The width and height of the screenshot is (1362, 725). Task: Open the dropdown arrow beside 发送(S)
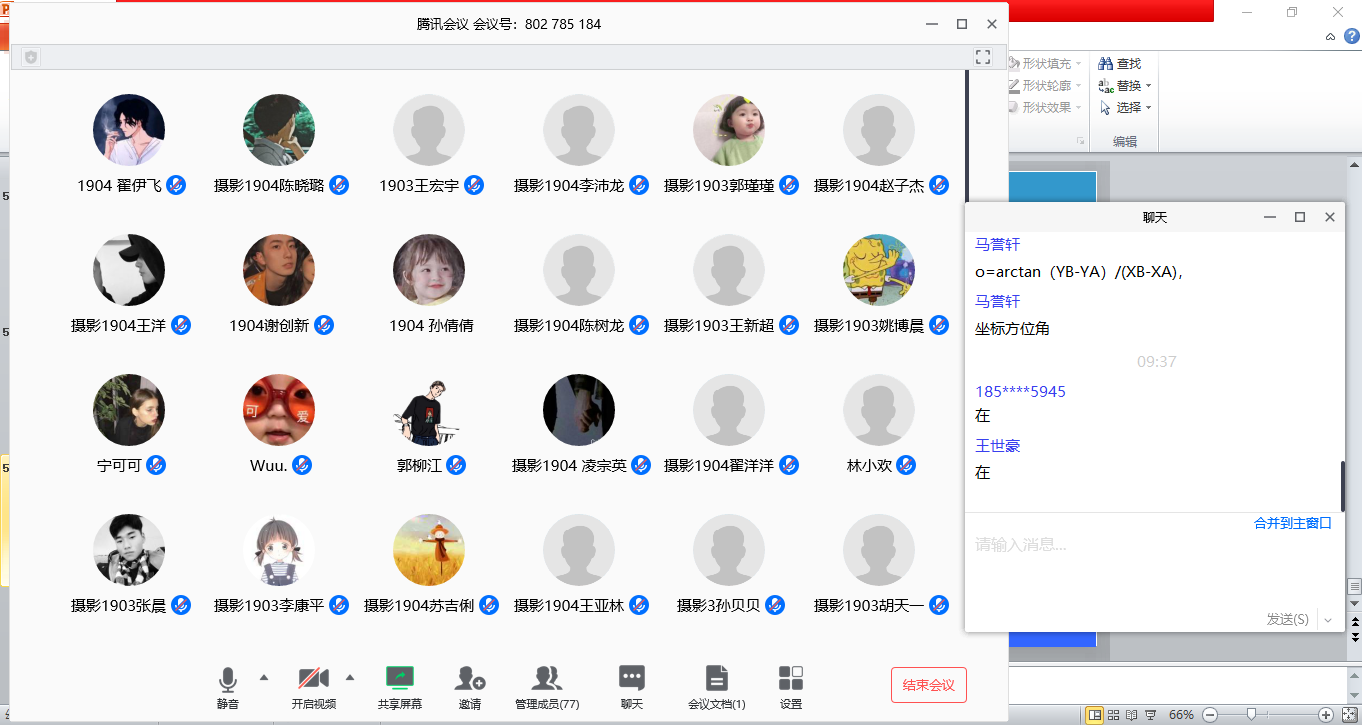coord(1328,620)
